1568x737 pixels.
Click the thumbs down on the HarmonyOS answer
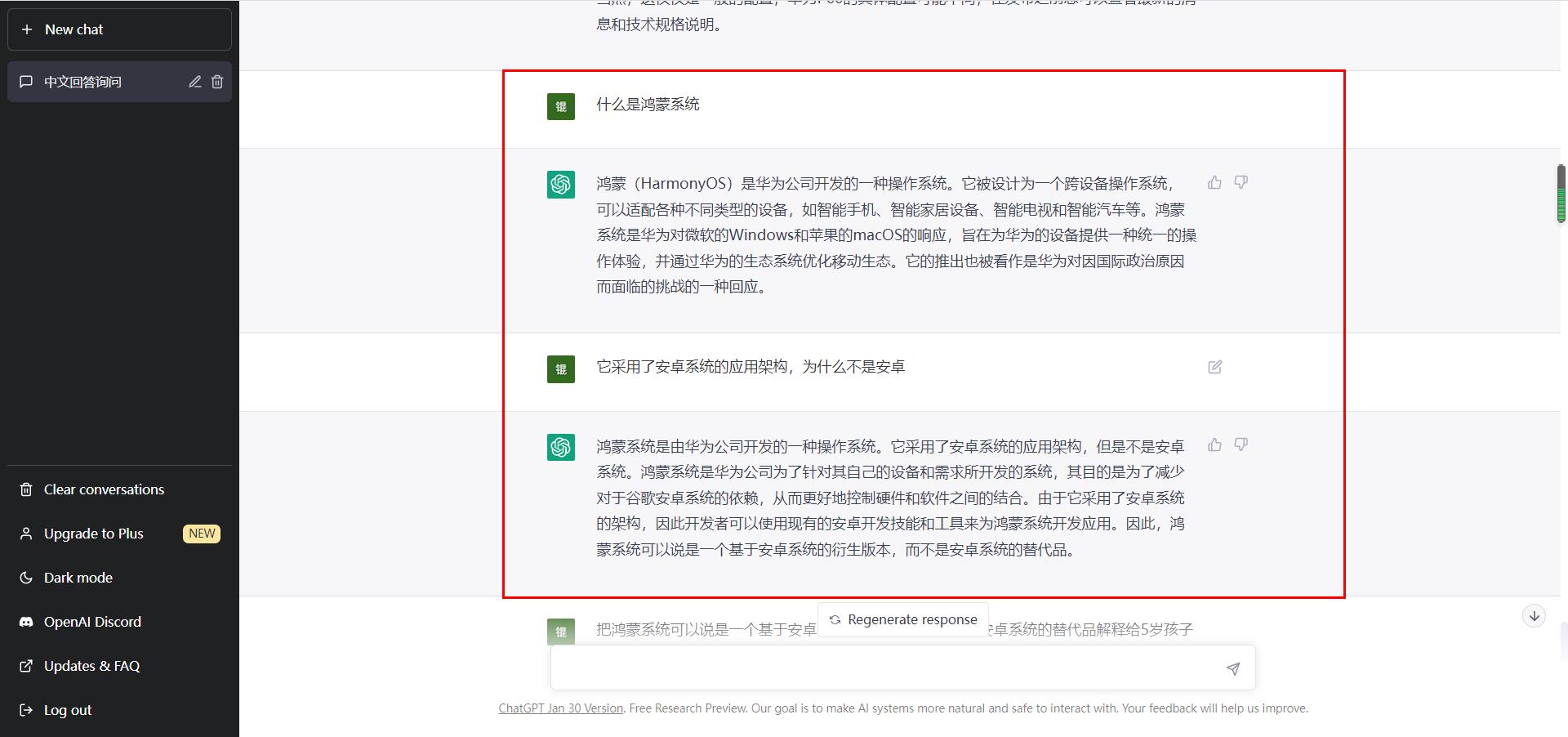pos(1241,183)
